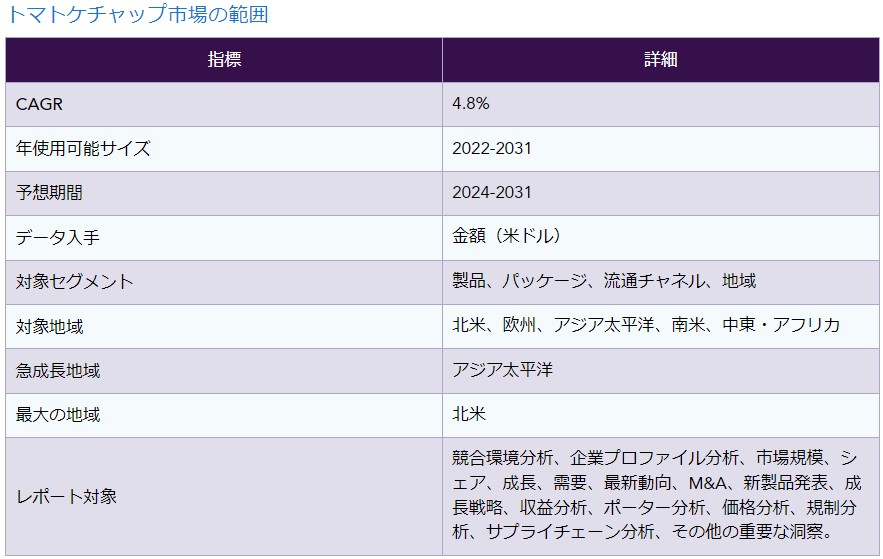Click the 年使用可能サイズ label cell
The width and height of the screenshot is (883, 559).
click(83, 149)
